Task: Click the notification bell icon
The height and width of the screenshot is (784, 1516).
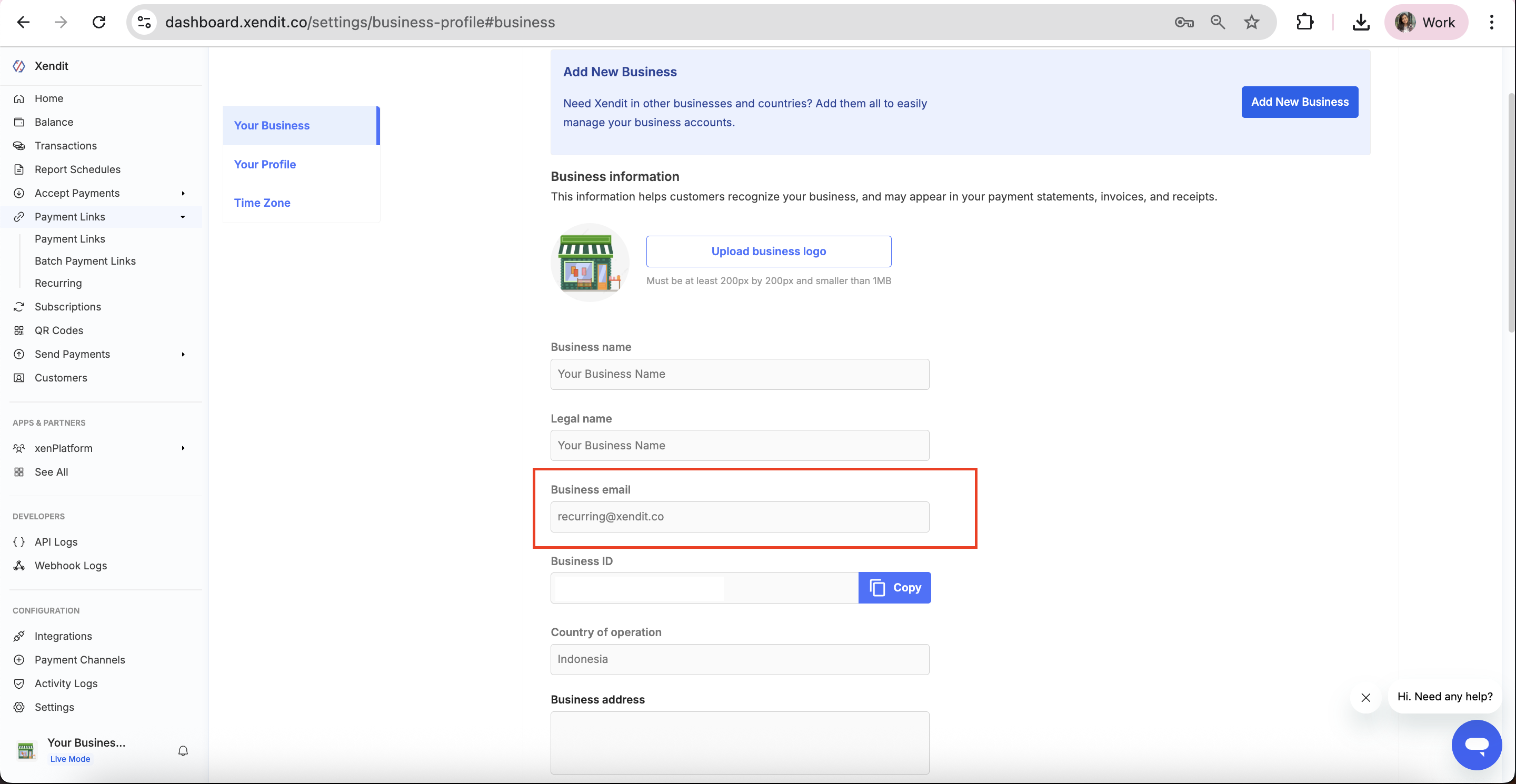Action: tap(183, 750)
